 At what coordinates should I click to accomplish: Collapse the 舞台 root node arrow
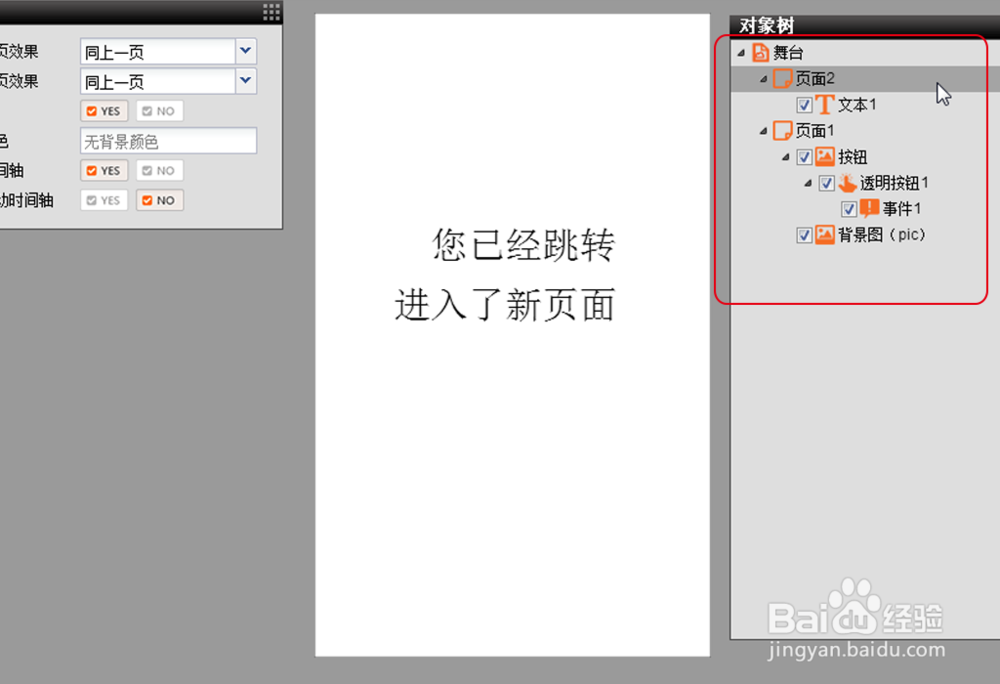(741, 52)
